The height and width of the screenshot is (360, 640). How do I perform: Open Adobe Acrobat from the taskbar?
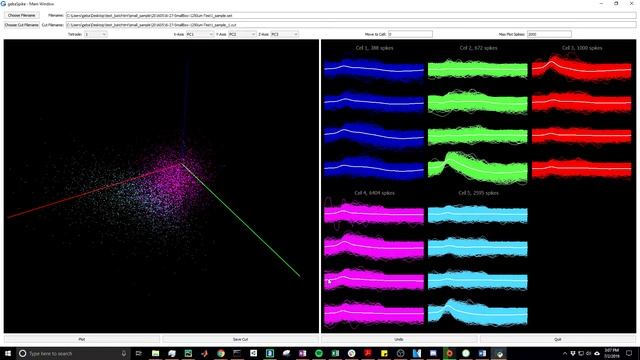(368, 353)
